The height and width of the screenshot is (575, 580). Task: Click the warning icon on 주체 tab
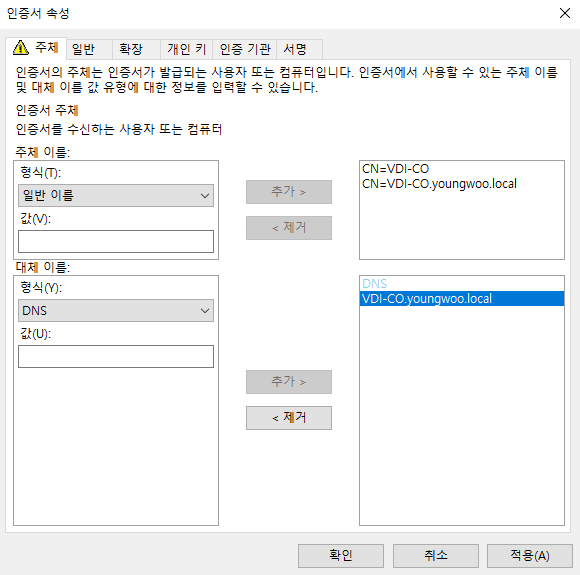[21, 48]
